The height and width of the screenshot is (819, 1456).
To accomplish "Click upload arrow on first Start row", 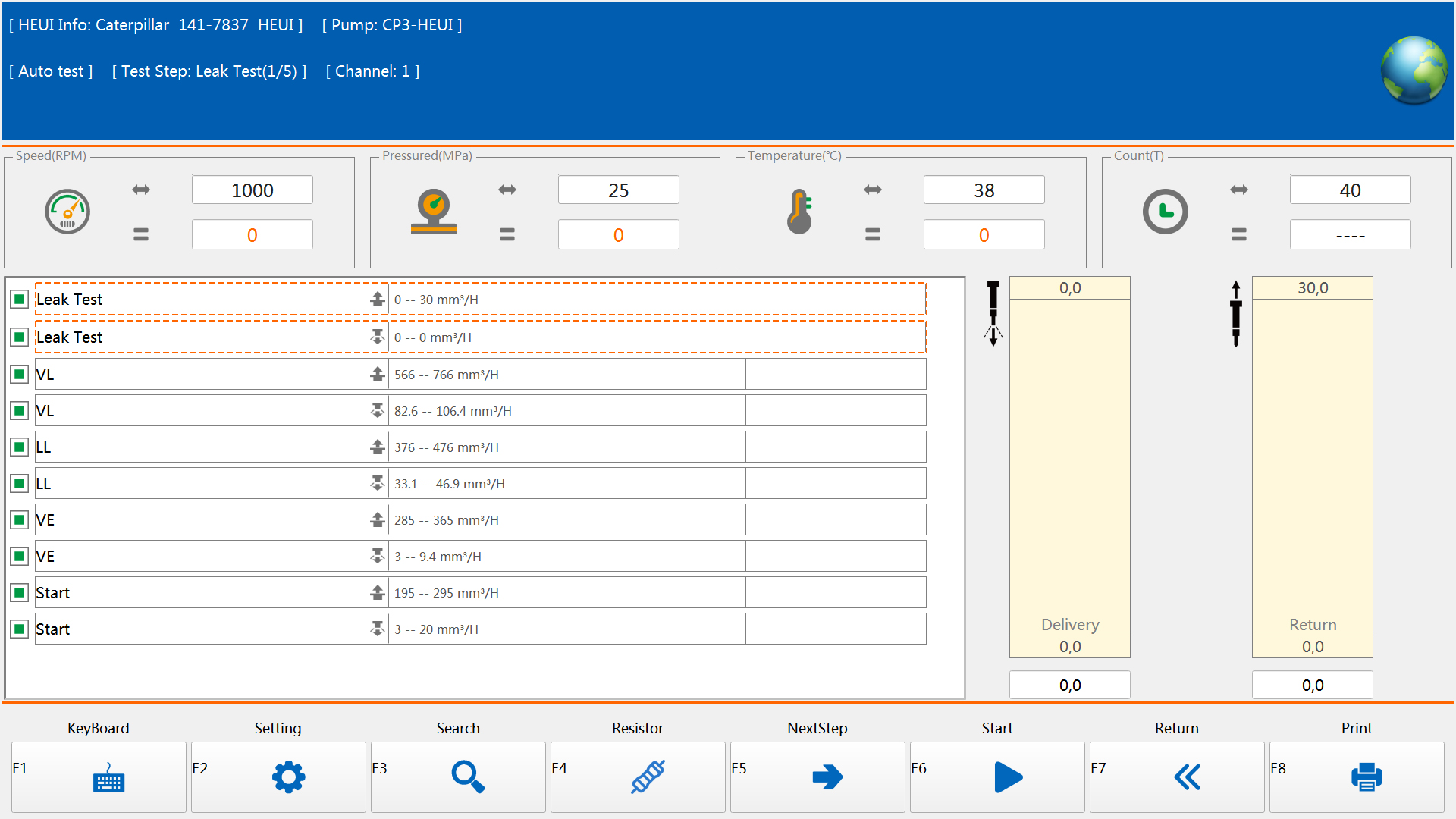I will tap(377, 592).
